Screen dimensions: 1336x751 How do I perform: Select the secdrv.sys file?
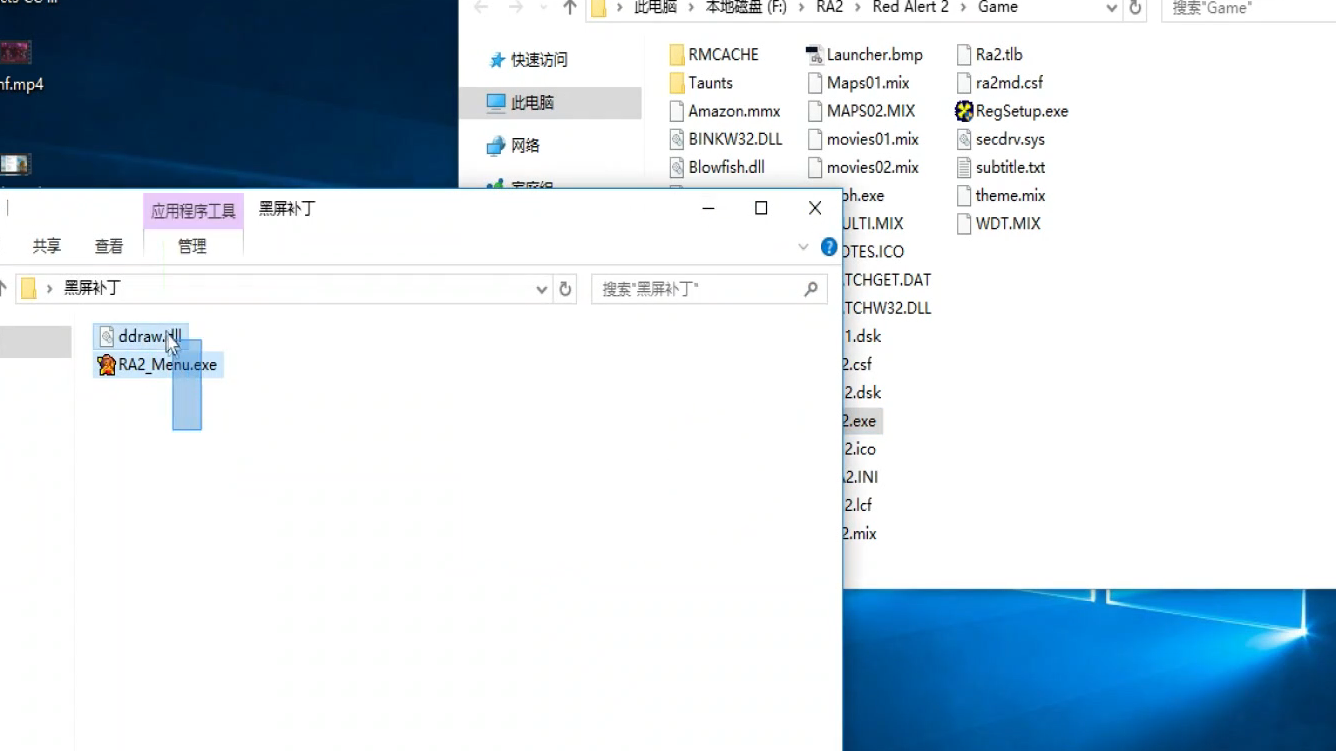click(x=1000, y=139)
